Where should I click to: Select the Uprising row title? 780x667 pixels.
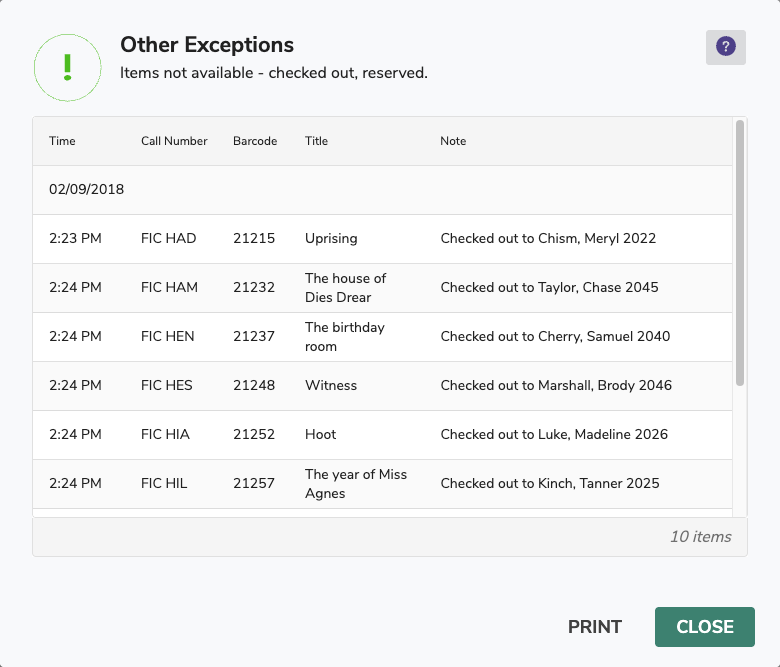tap(331, 239)
